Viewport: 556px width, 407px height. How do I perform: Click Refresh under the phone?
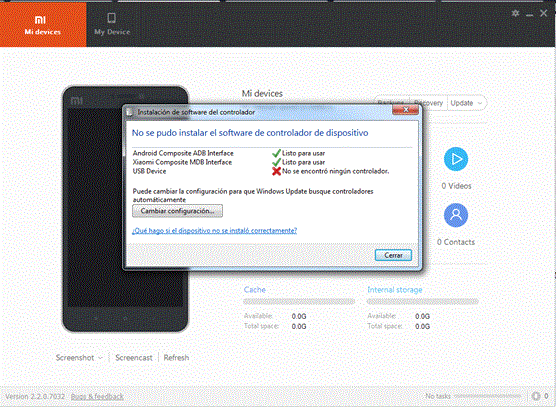[x=176, y=358]
